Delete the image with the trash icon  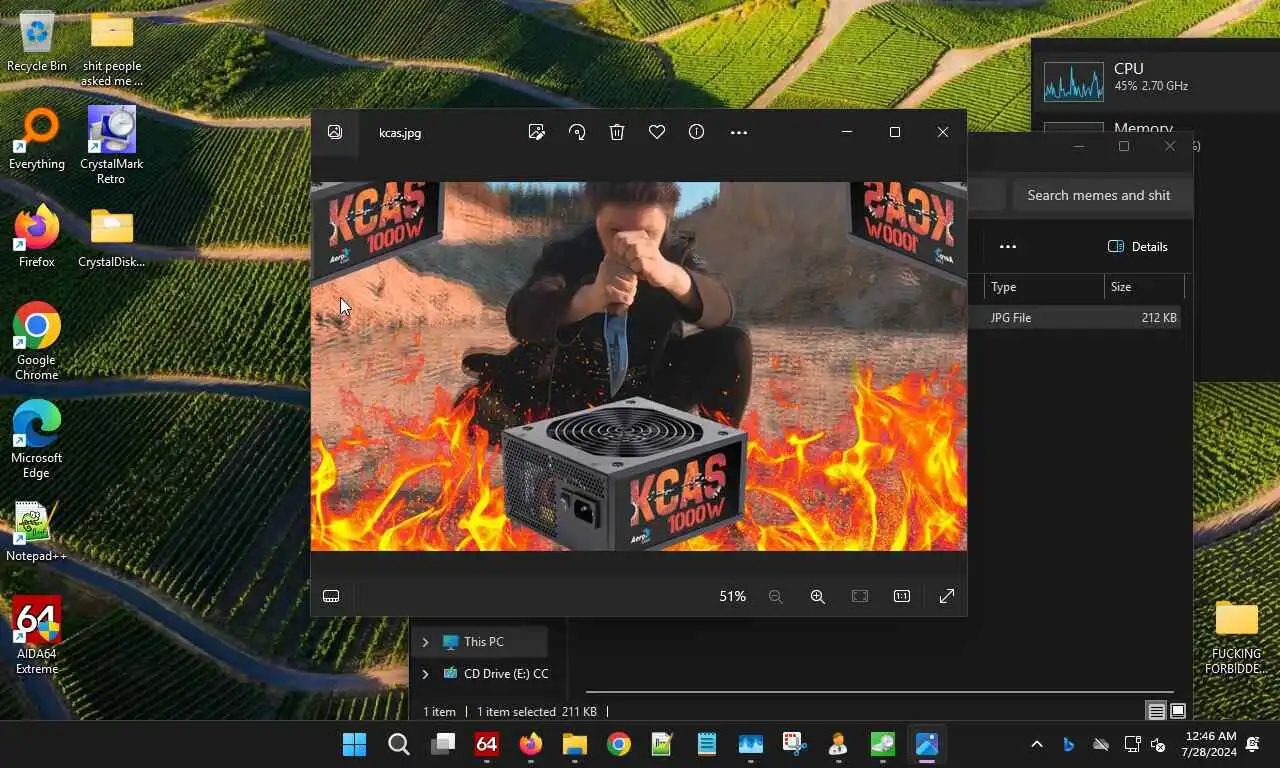coord(617,132)
